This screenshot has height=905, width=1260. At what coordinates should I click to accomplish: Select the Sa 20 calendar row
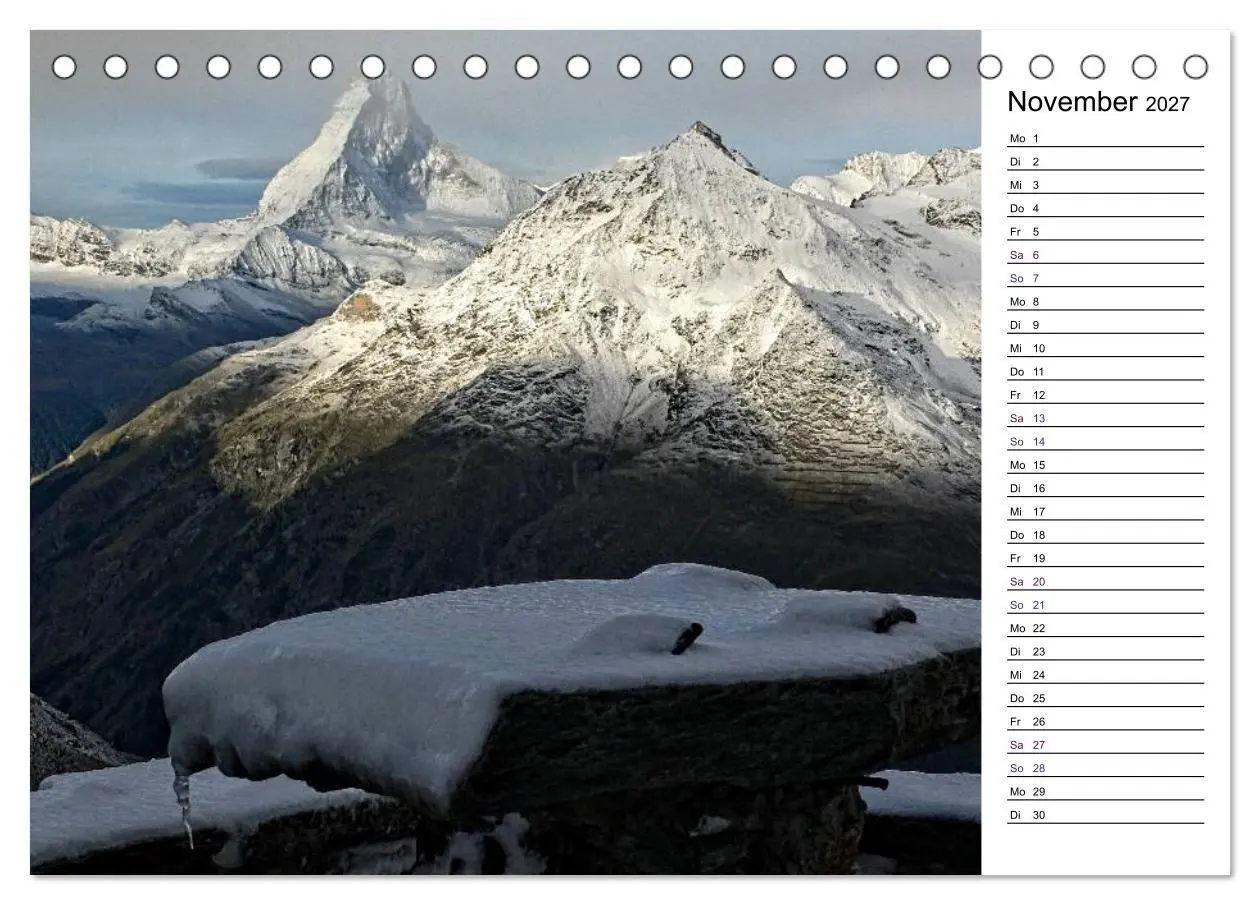1105,581
